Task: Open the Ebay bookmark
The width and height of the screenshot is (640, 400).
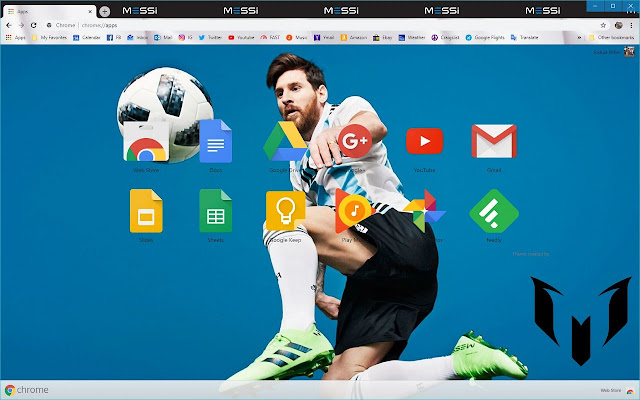Action: tap(383, 38)
